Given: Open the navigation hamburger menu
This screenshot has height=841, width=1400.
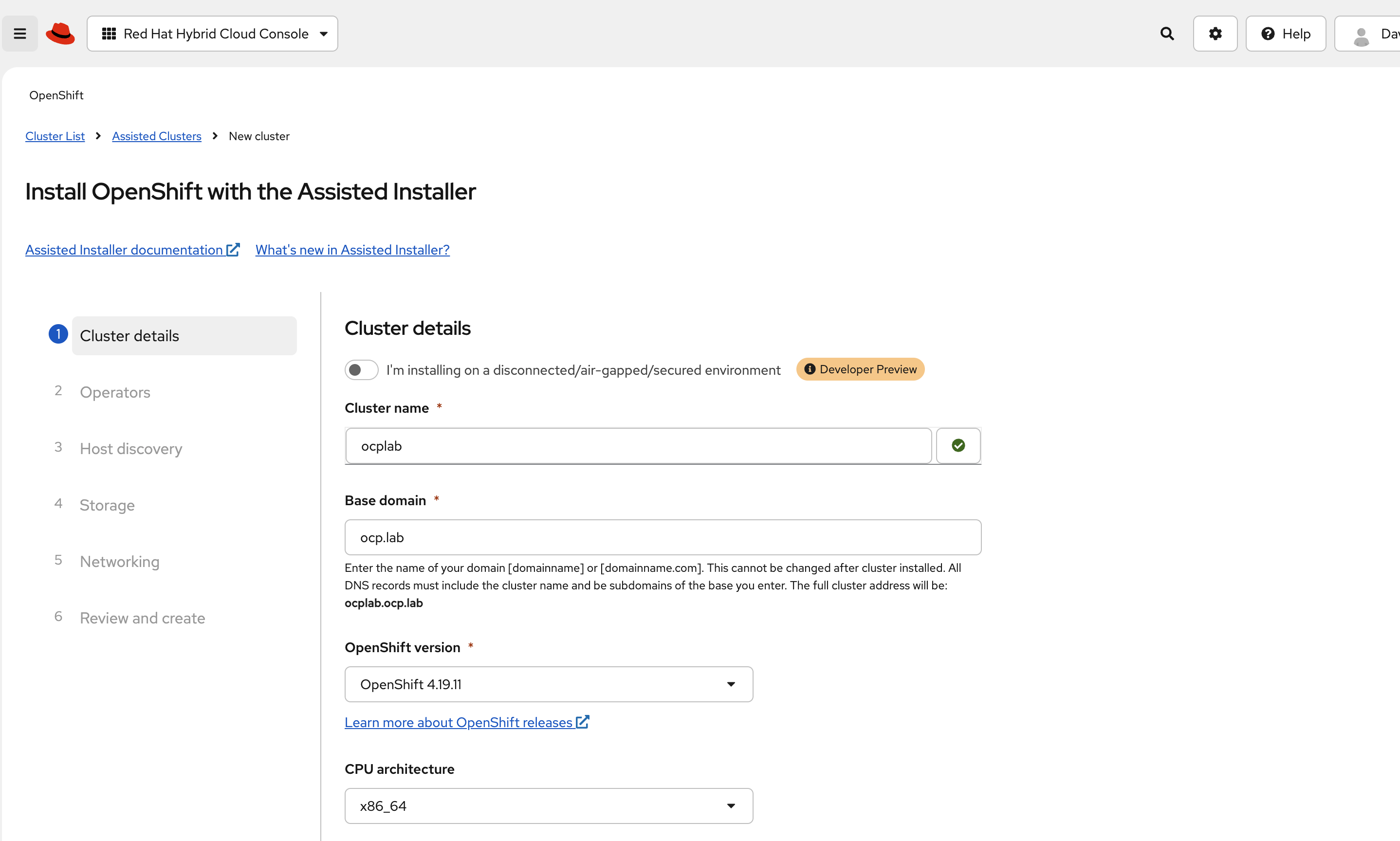Looking at the screenshot, I should 19,34.
